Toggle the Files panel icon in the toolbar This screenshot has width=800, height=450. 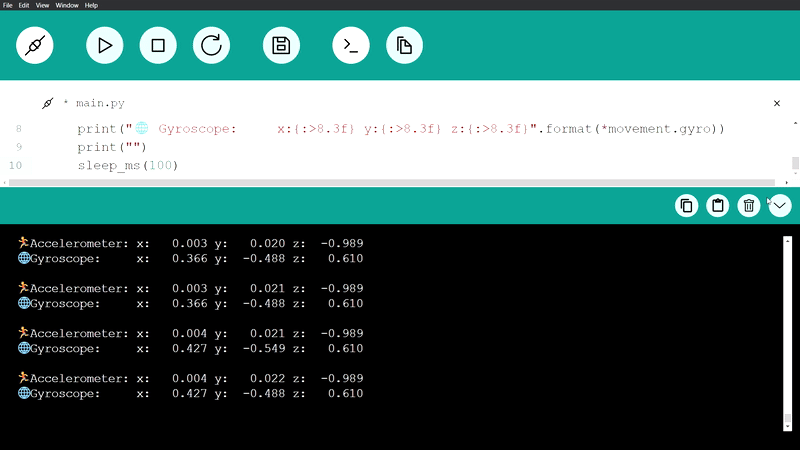[x=404, y=45]
